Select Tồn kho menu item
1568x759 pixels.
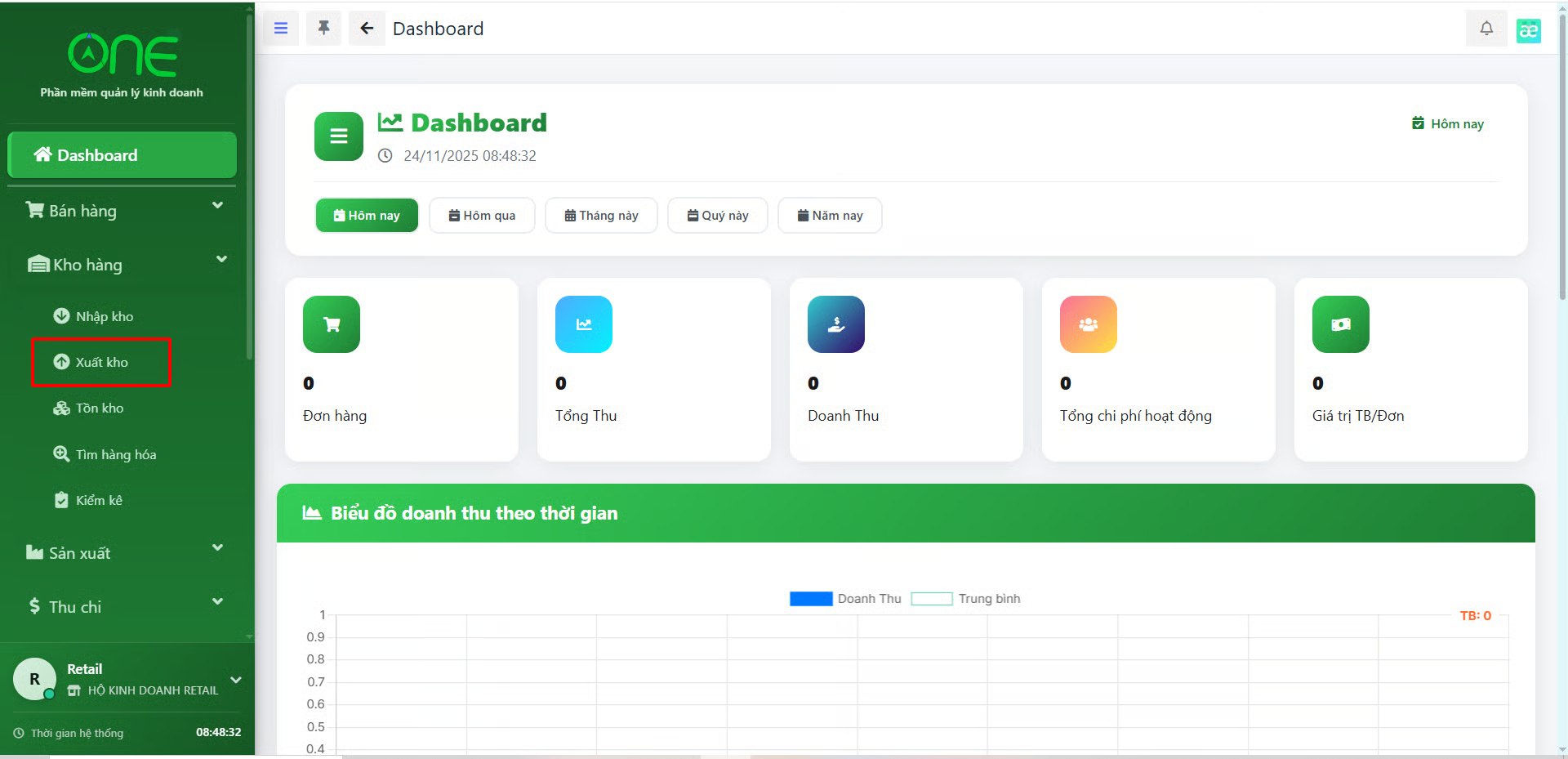99,408
